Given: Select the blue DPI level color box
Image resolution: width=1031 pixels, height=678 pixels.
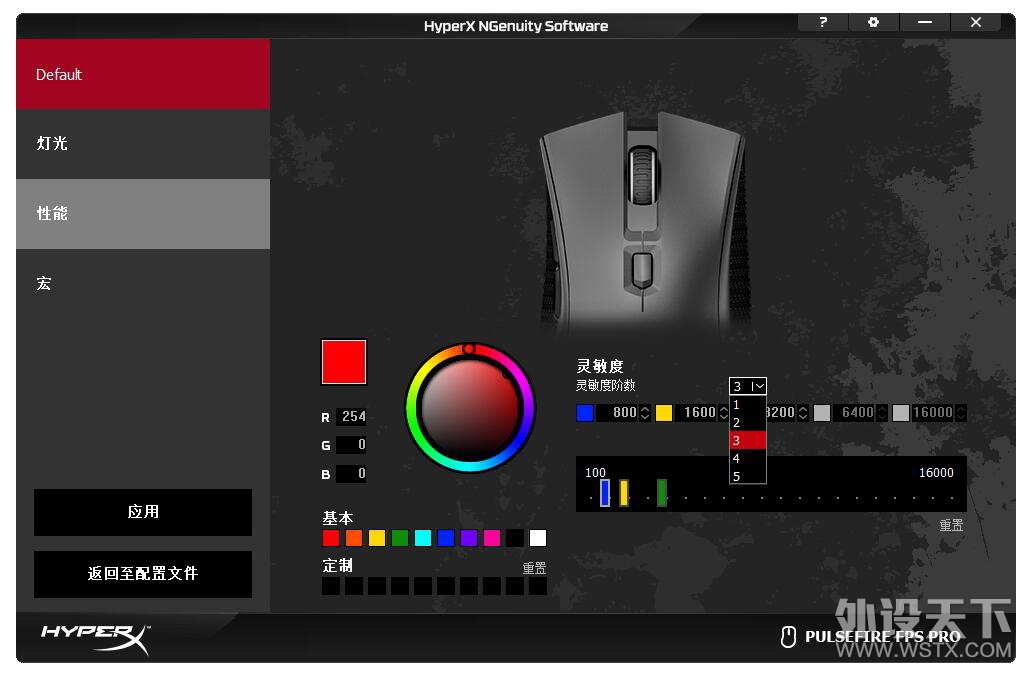Looking at the screenshot, I should coord(585,412).
